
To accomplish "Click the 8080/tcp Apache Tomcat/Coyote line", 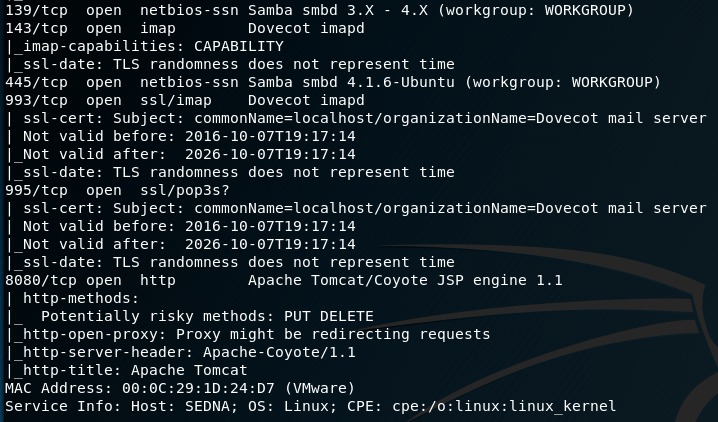I will pos(284,280).
